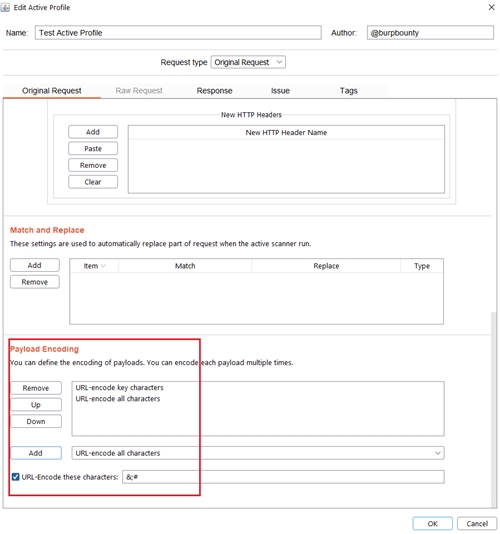
Task: Open the Request type dropdown
Action: click(248, 62)
